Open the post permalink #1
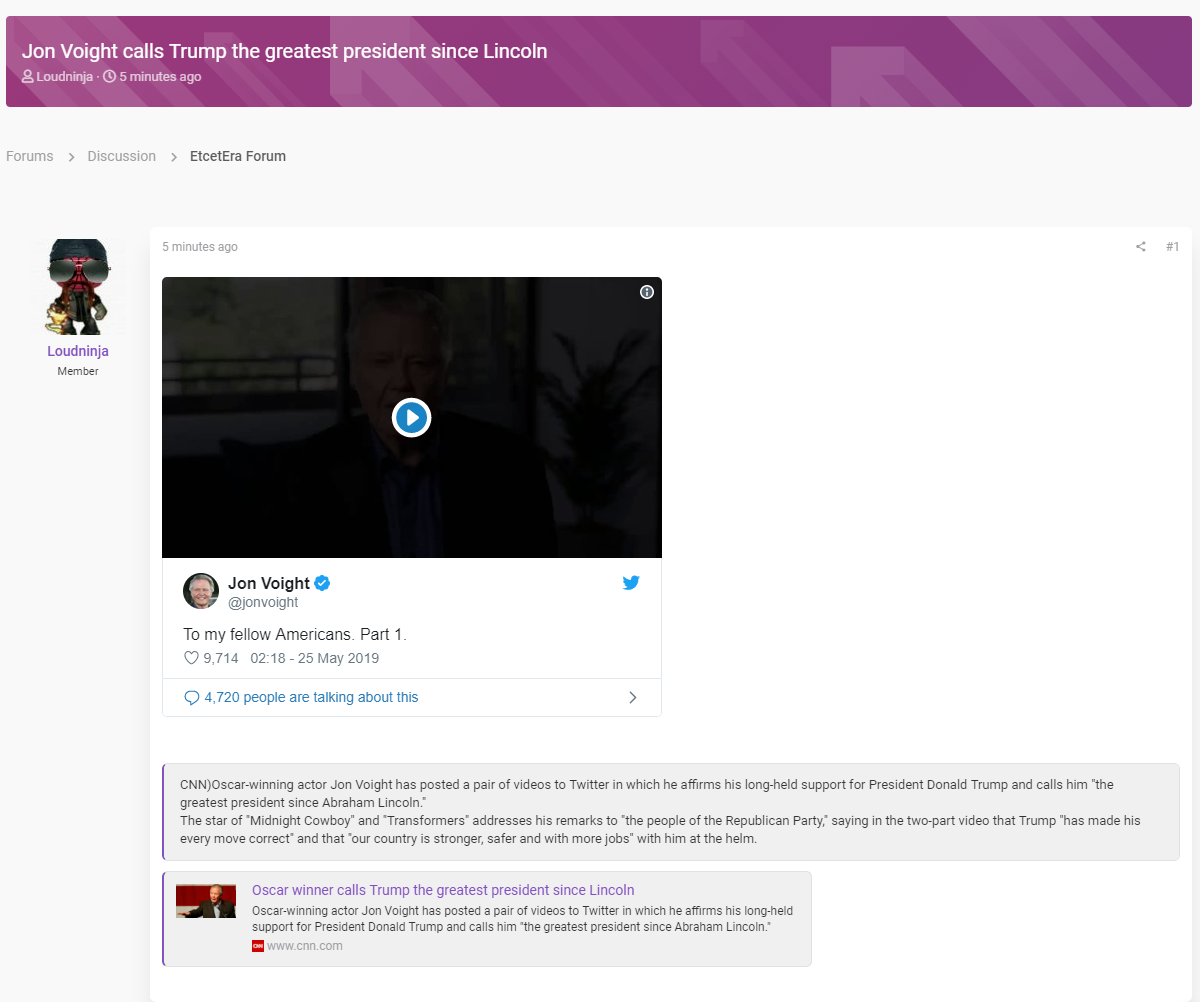The height and width of the screenshot is (1002, 1200). pos(1172,247)
